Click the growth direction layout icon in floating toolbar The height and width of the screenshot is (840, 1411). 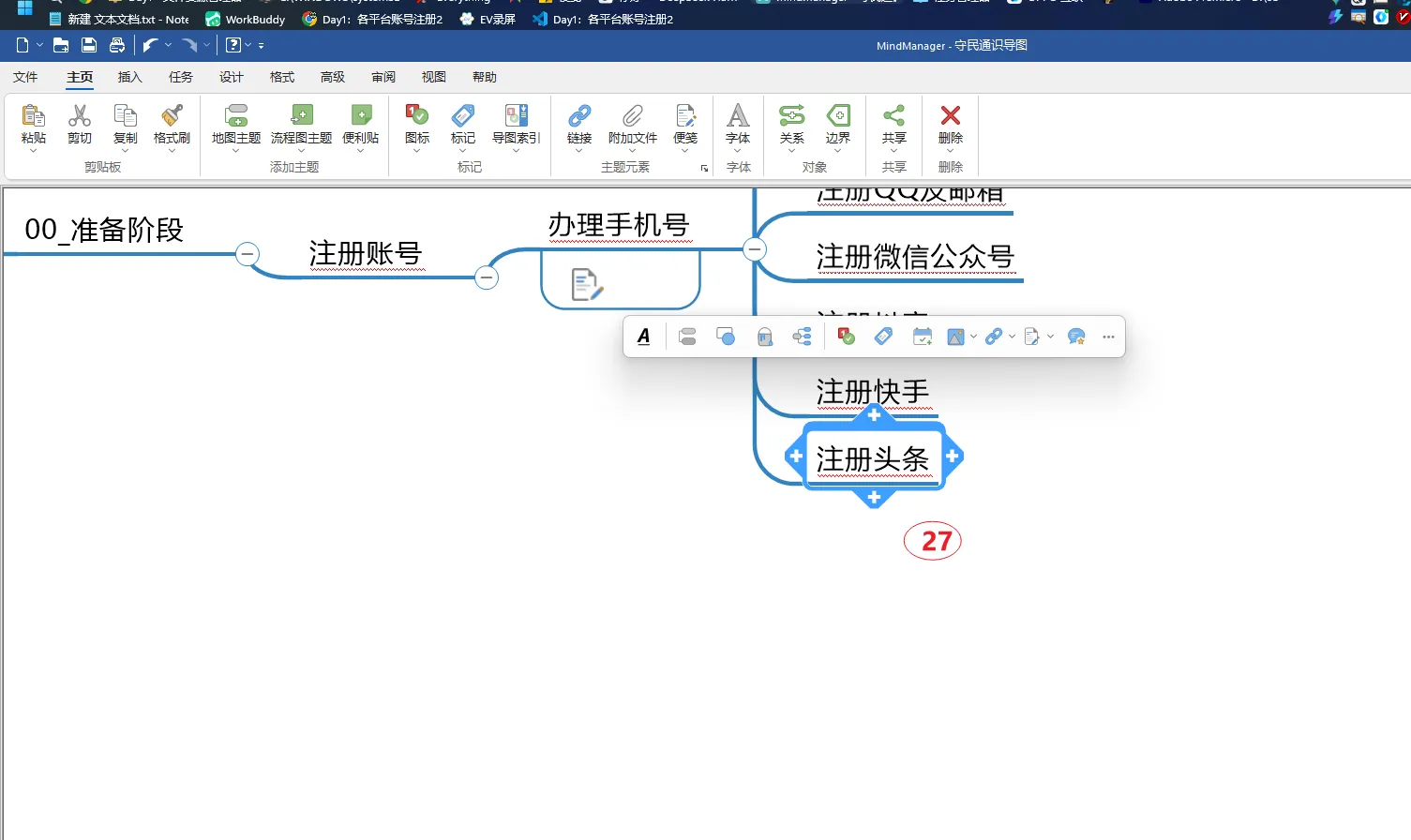pyautogui.click(x=803, y=337)
